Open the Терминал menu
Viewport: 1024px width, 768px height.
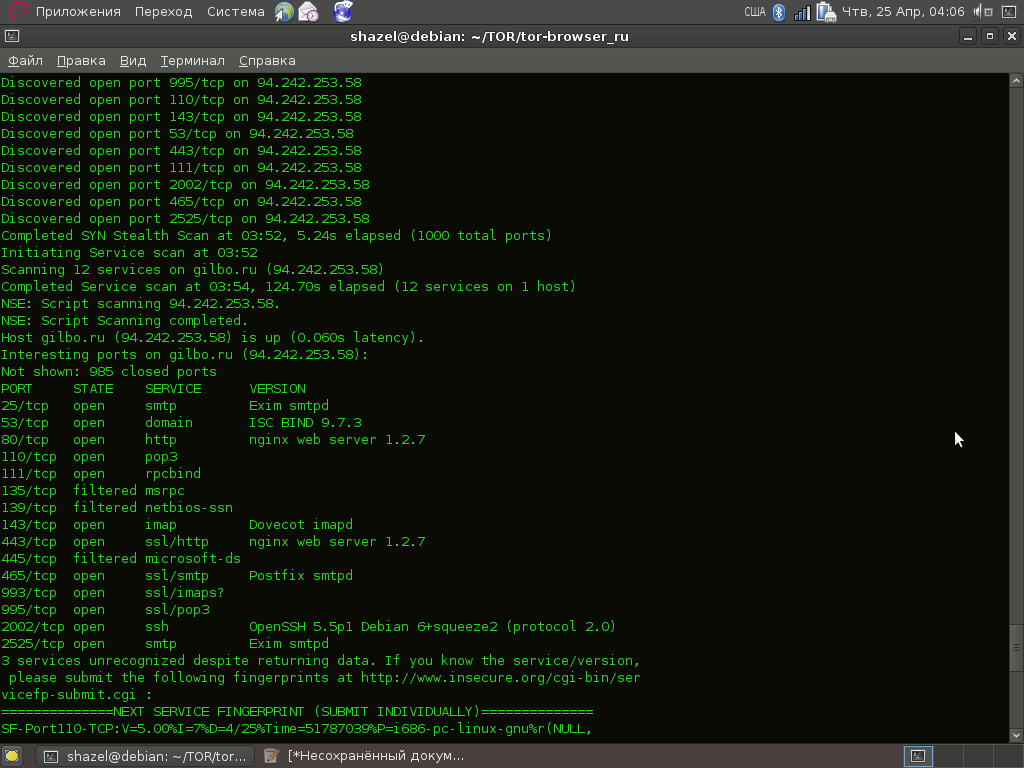pos(192,60)
